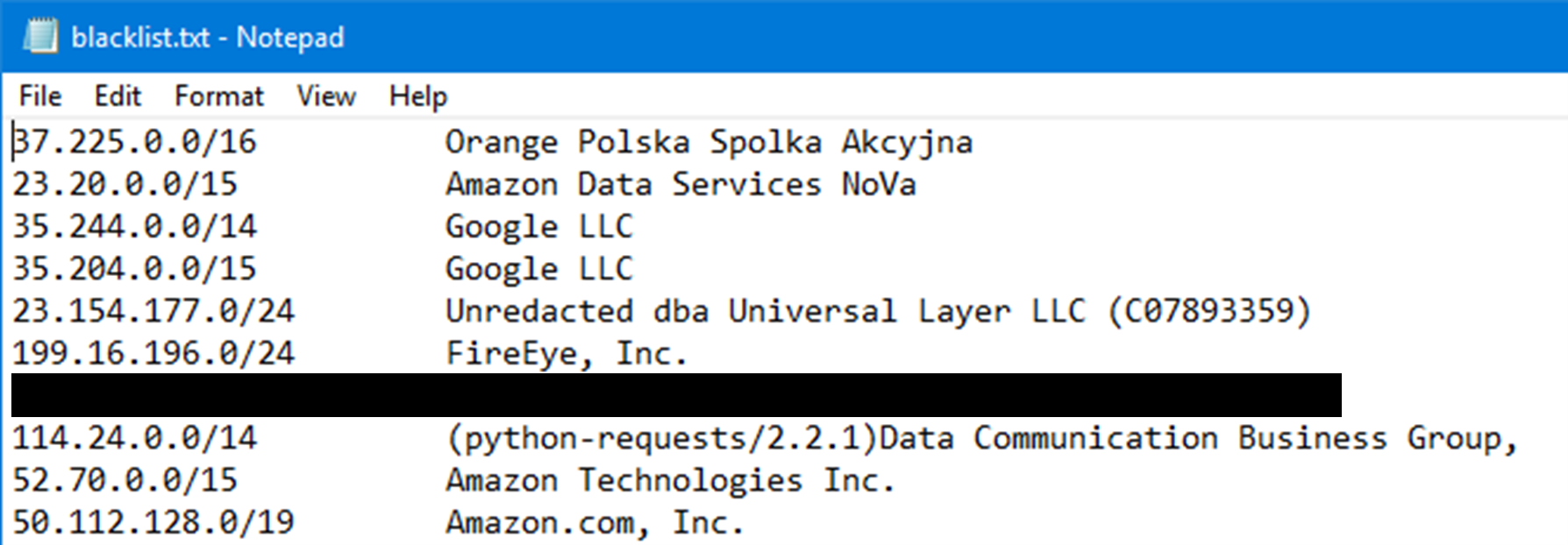Place cursor in the 37.225.0.0/16 entry
1568x545 pixels.
(x=135, y=142)
